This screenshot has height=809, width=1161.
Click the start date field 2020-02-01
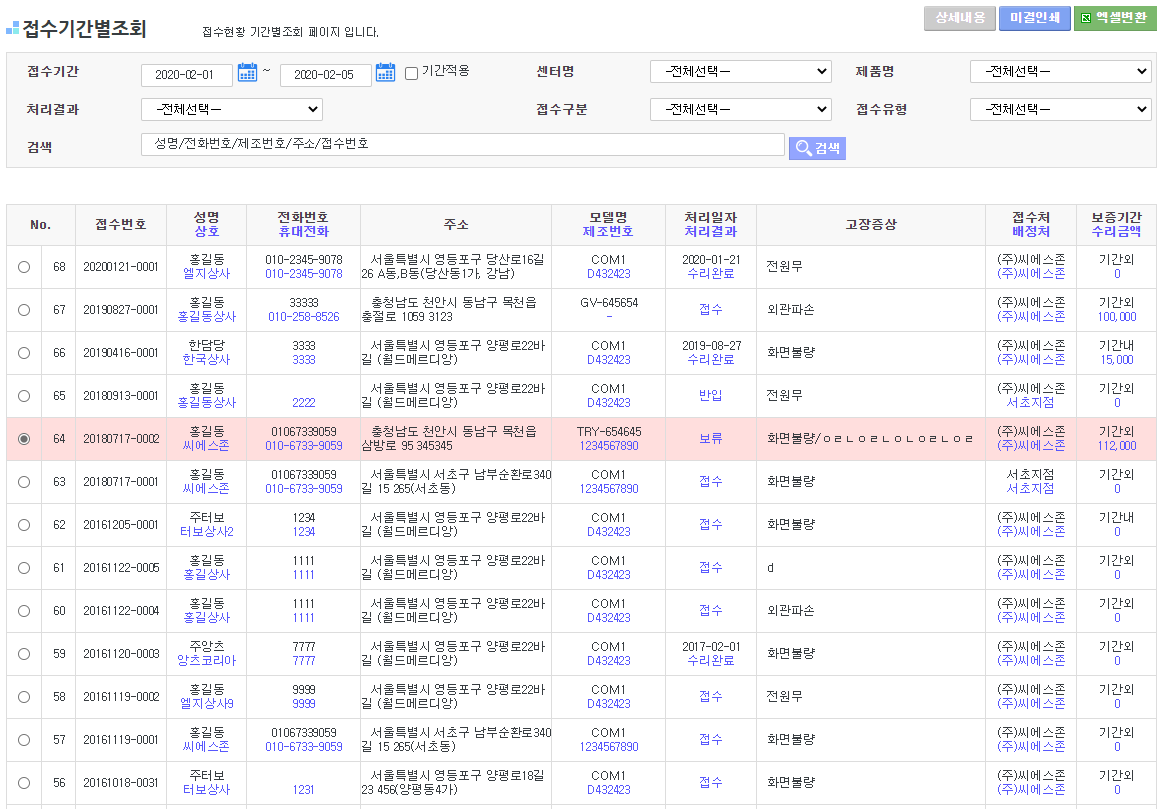187,76
